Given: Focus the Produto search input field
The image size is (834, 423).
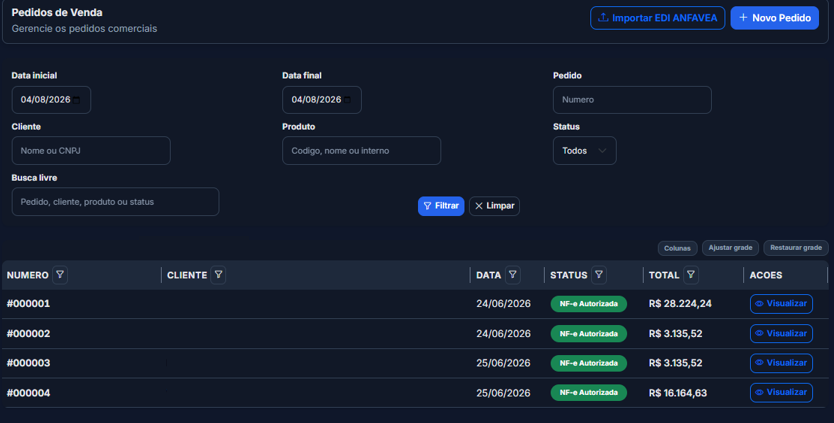Looking at the screenshot, I should 361,151.
